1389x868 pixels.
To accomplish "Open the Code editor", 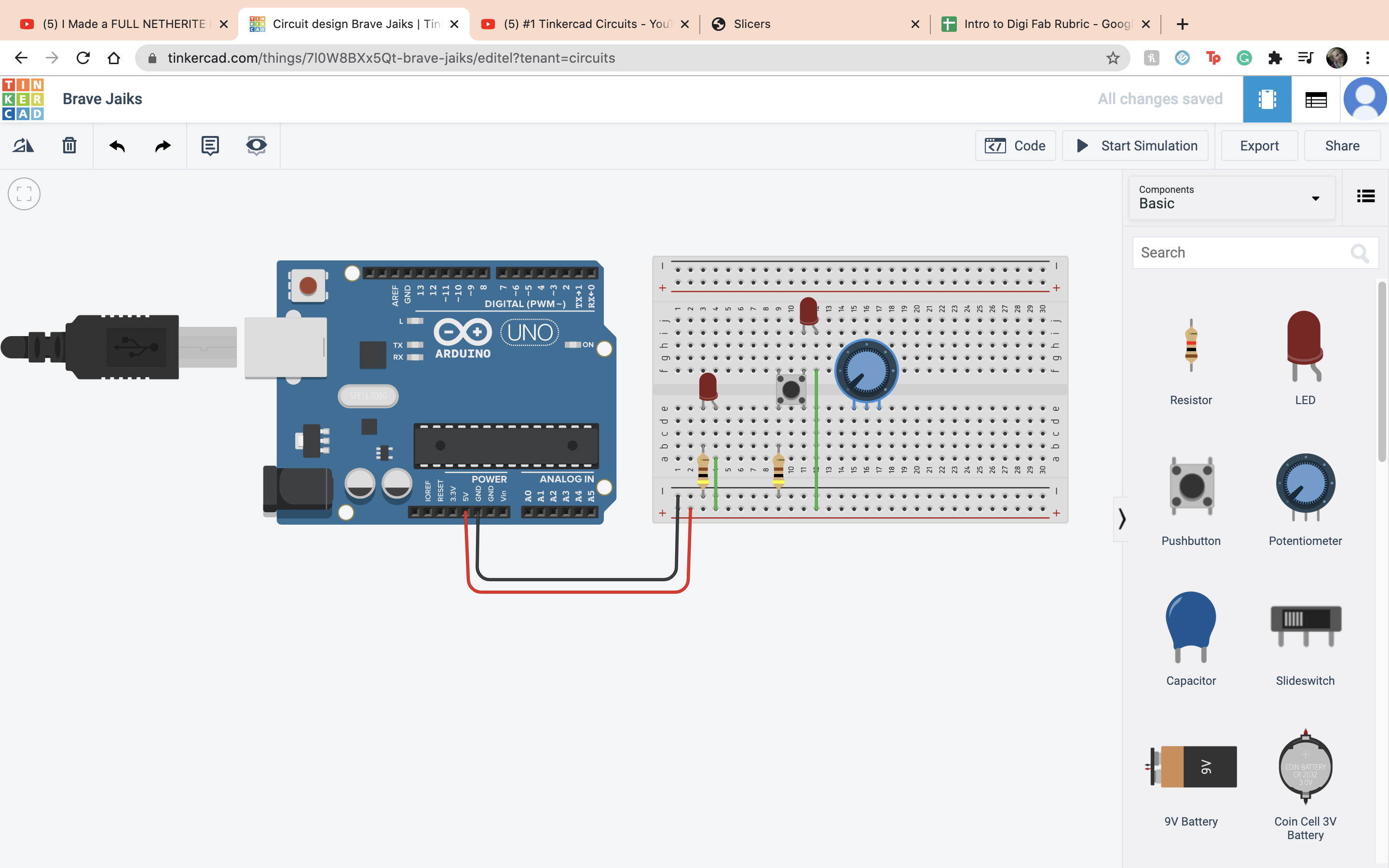I will (1015, 146).
